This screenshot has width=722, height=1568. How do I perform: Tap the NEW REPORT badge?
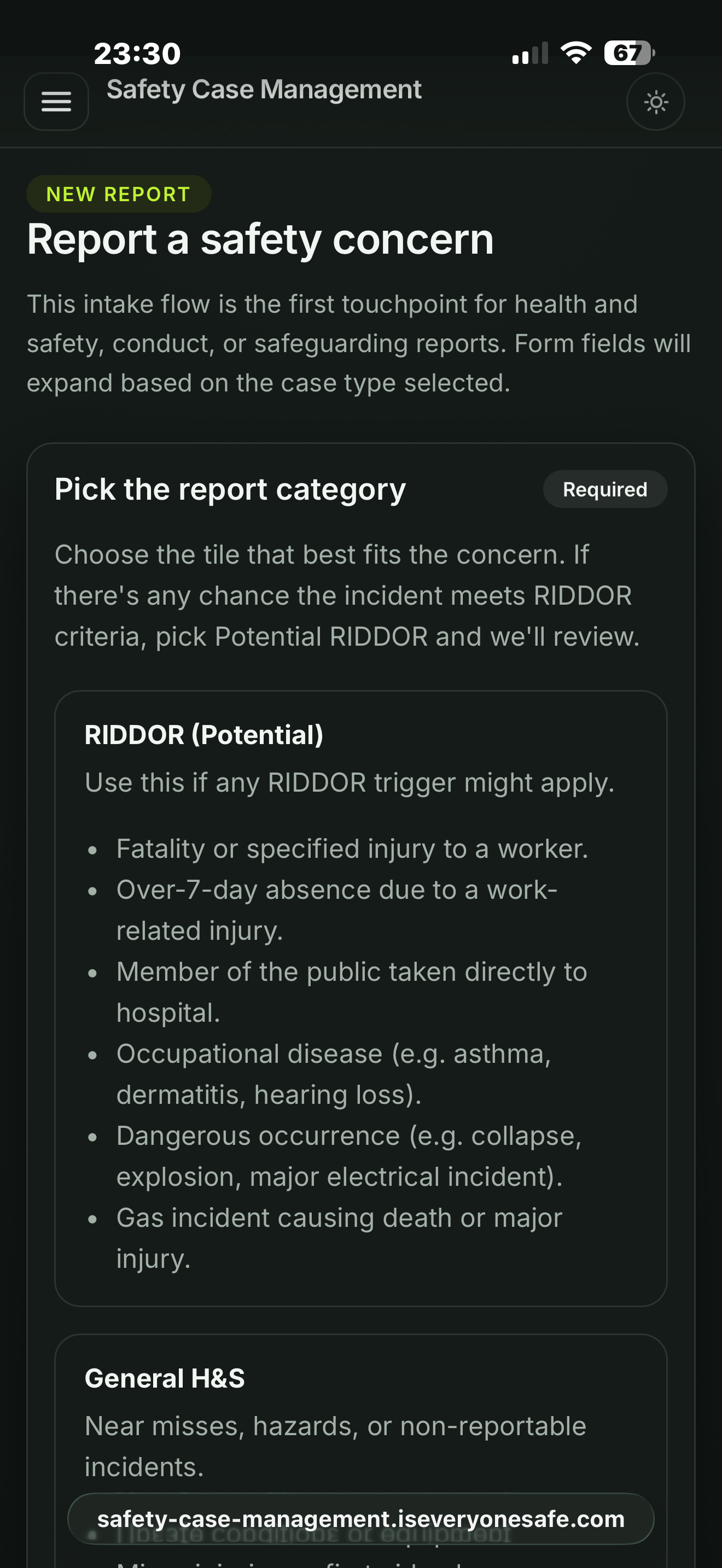click(x=118, y=194)
